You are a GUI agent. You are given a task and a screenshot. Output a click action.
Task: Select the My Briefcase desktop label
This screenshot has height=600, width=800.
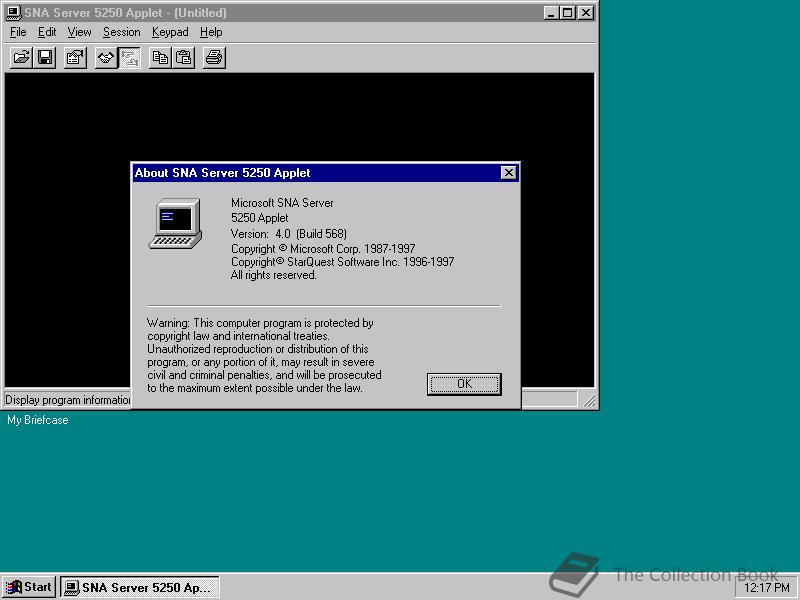[x=37, y=420]
